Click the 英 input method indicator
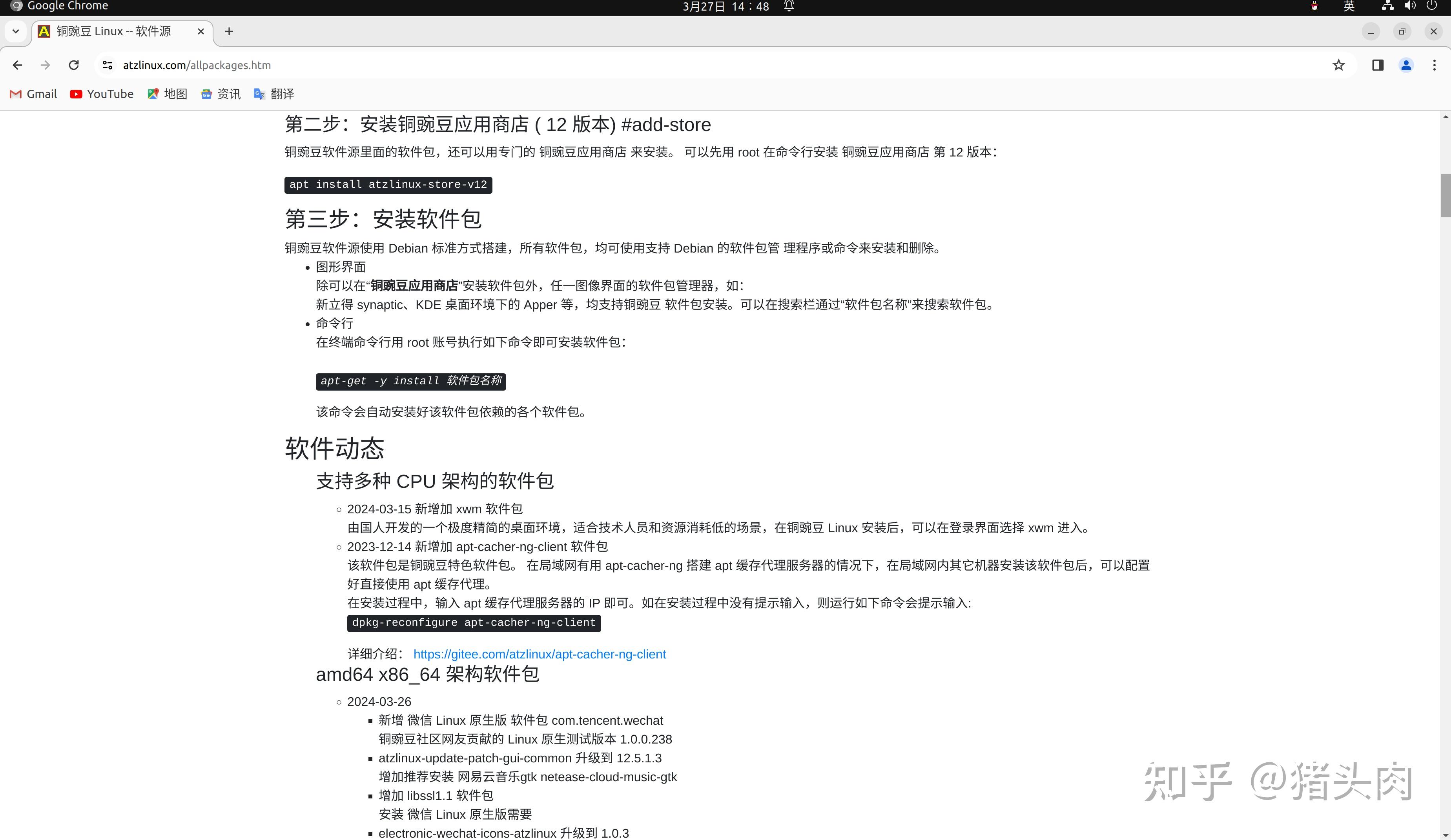Viewport: 1451px width, 840px height. tap(1350, 6)
